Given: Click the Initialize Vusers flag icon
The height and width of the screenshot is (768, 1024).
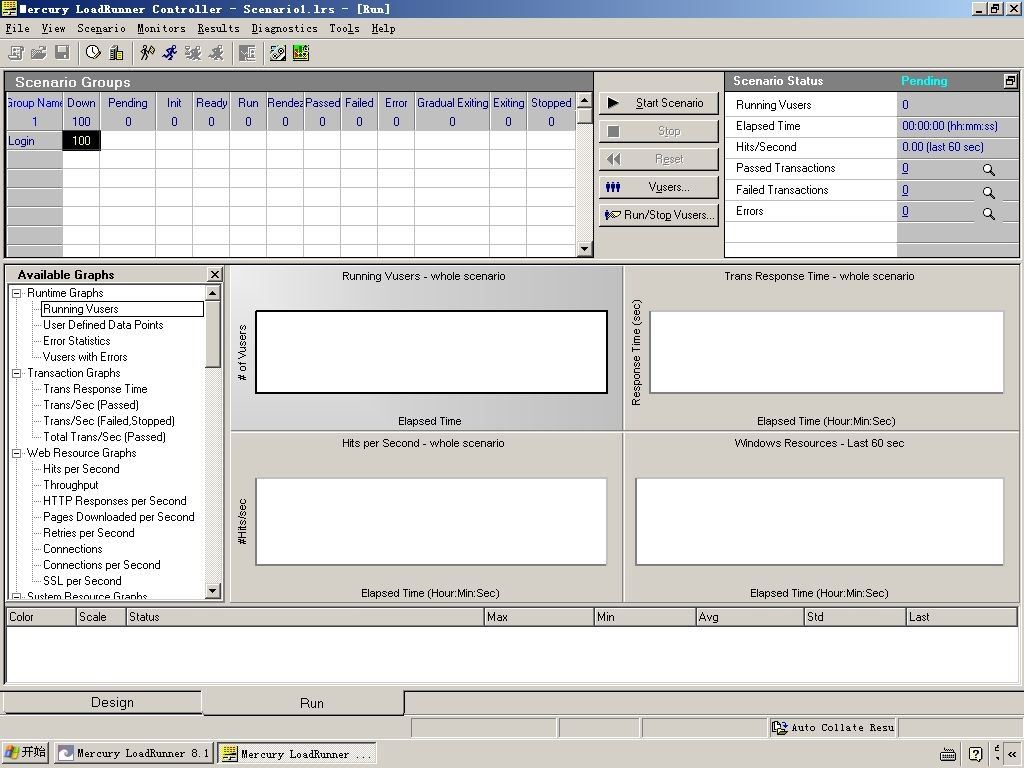Looking at the screenshot, I should click(147, 53).
